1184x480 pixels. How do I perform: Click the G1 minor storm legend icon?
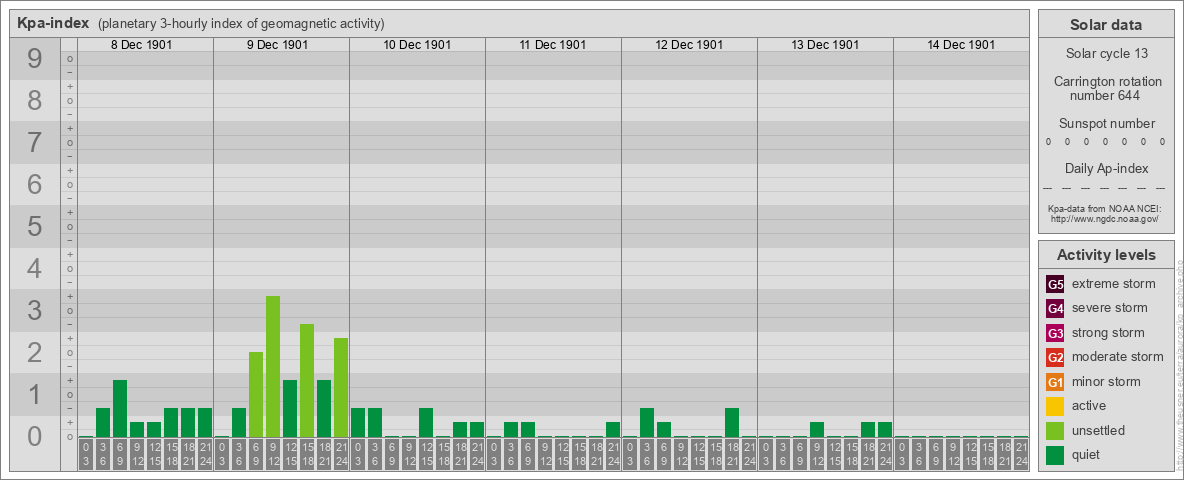[1055, 382]
